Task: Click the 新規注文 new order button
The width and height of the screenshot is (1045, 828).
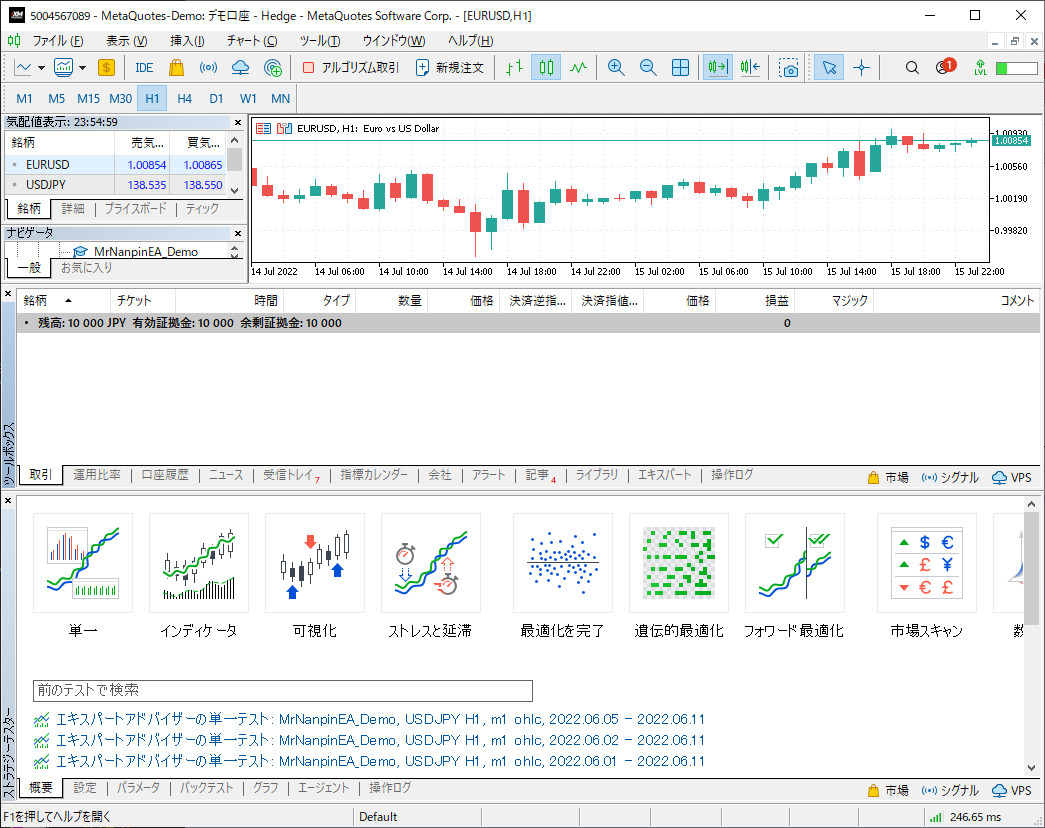Action: pyautogui.click(x=449, y=67)
